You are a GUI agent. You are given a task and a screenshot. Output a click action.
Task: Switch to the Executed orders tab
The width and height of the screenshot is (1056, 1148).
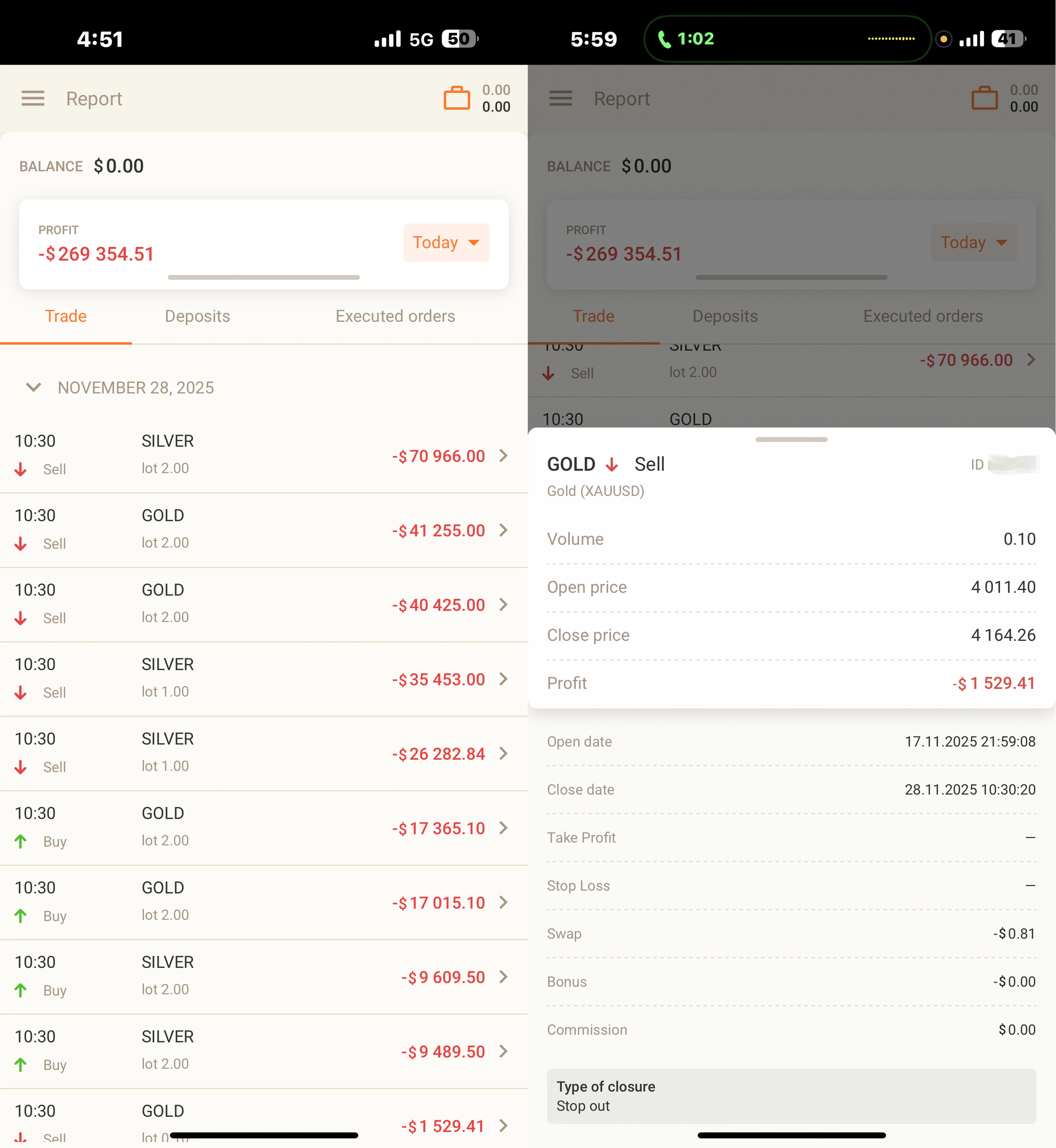coord(395,316)
